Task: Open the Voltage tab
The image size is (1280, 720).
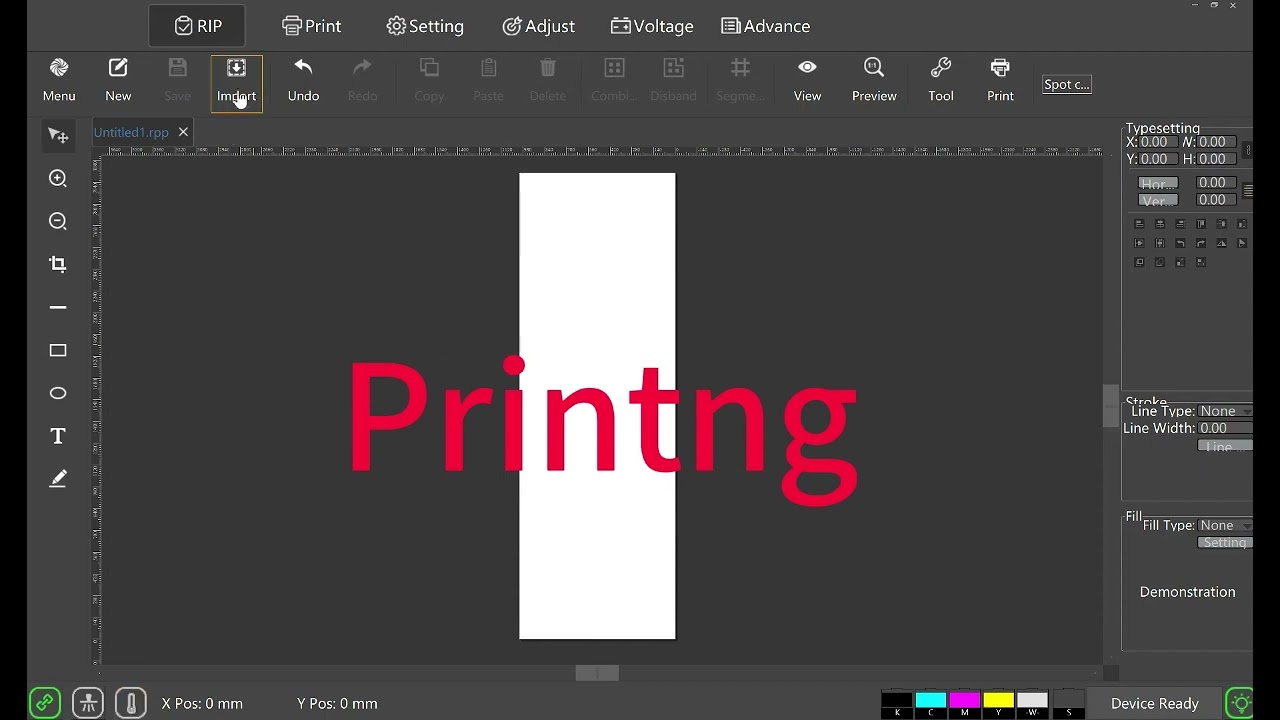Action: tap(652, 26)
